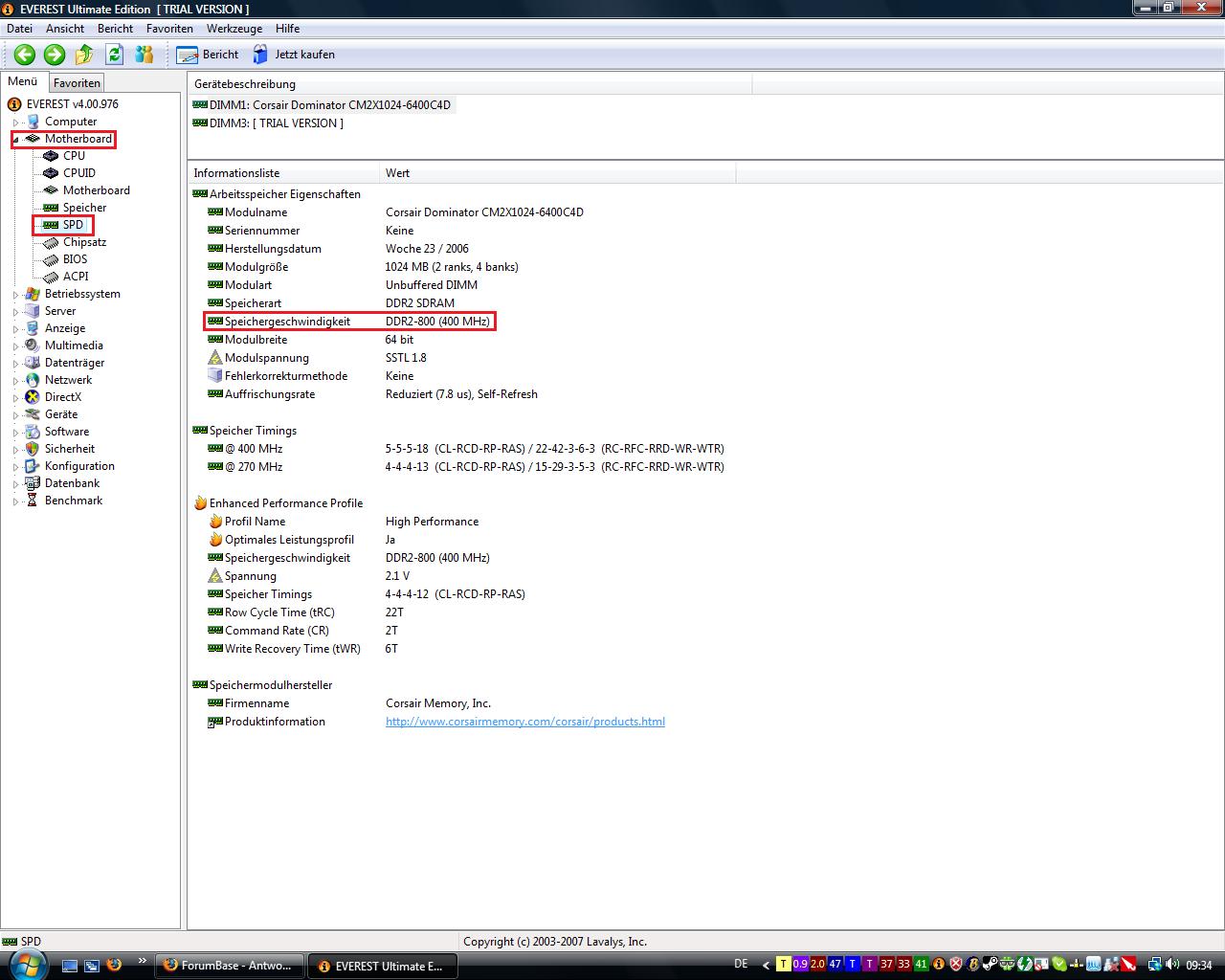Select the Datenbank tree item
This screenshot has width=1225, height=980.
72,483
